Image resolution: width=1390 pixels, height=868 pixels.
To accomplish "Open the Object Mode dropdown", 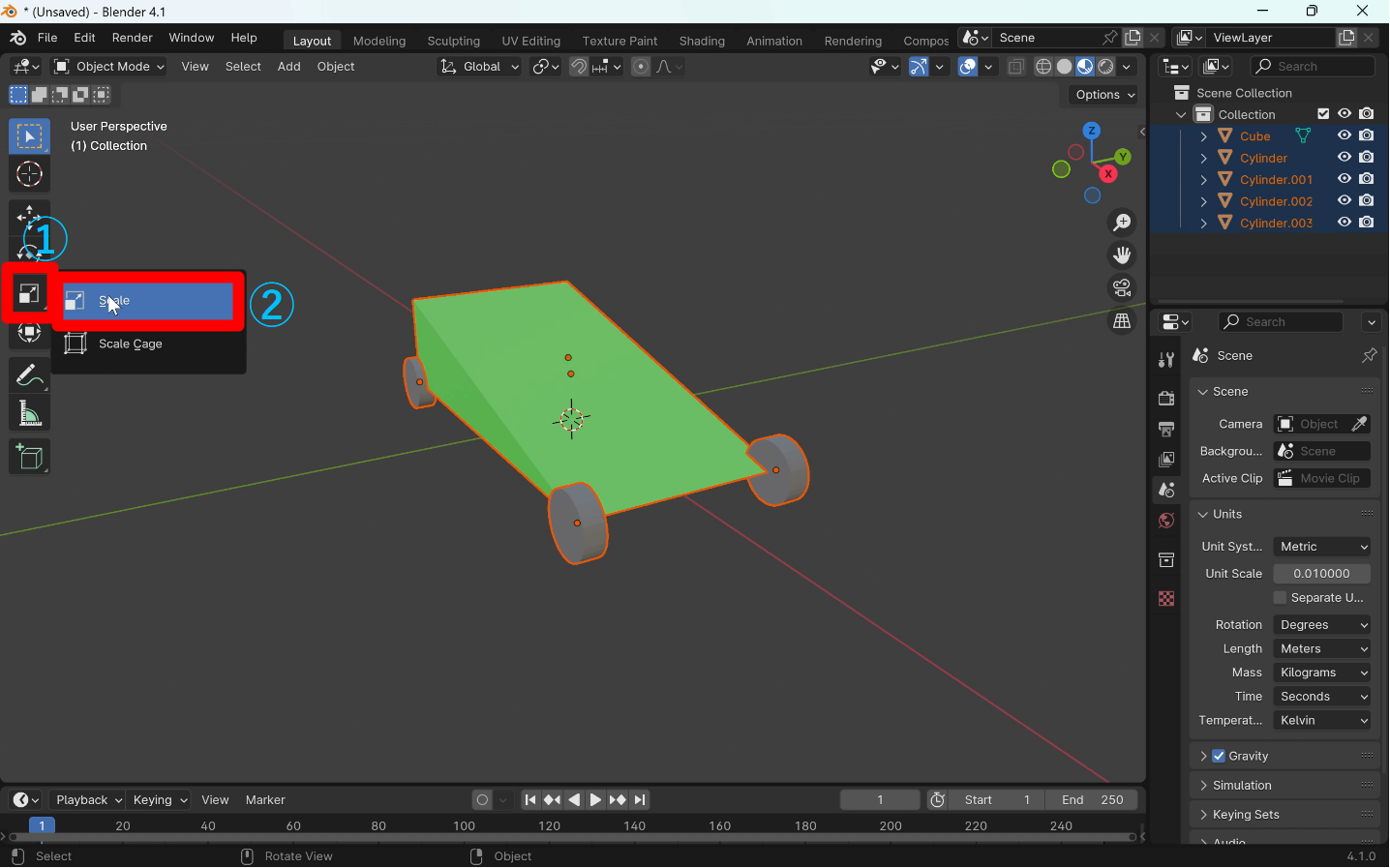I will [x=109, y=67].
